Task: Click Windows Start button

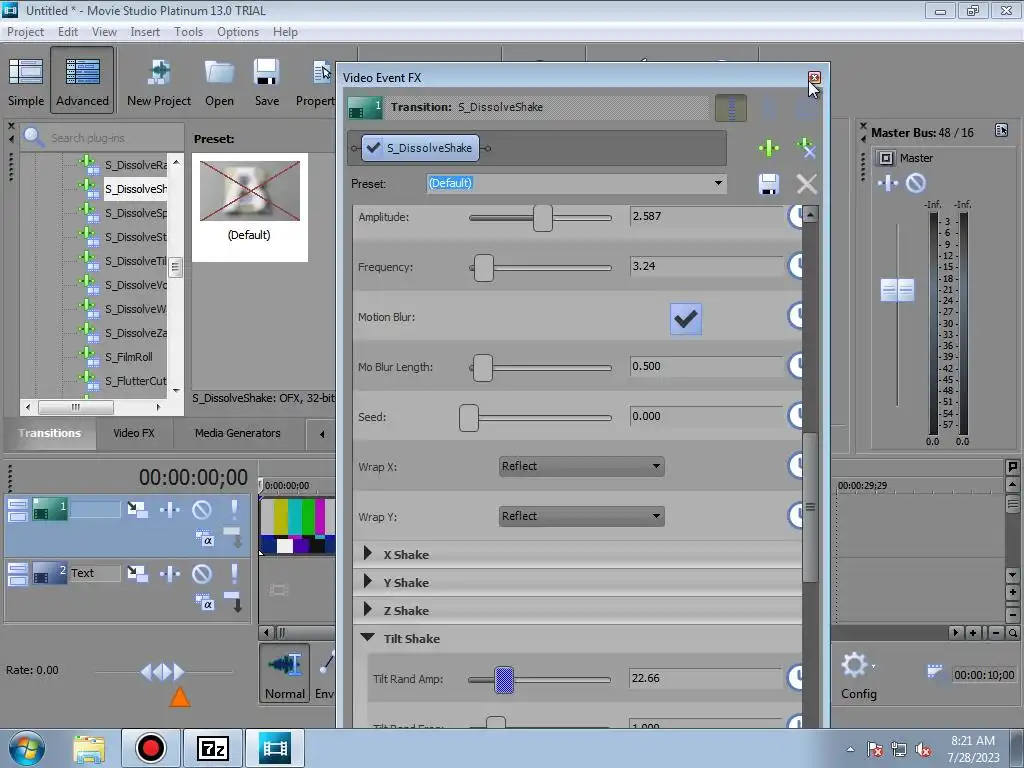Action: point(27,748)
